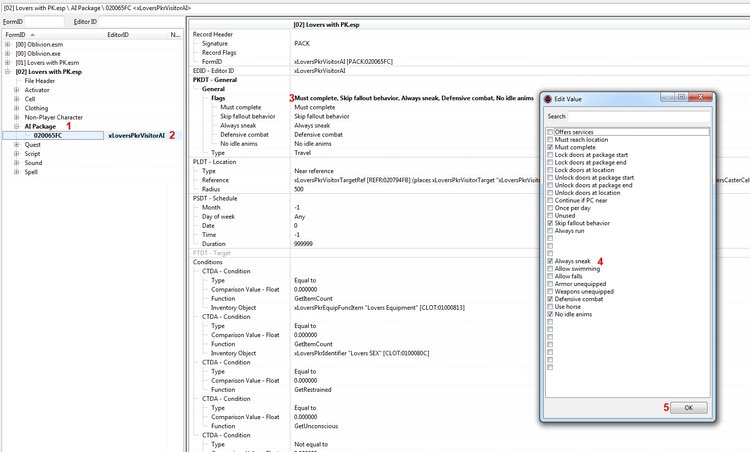
Task: Expand the Cell tree group
Action: click(17, 99)
